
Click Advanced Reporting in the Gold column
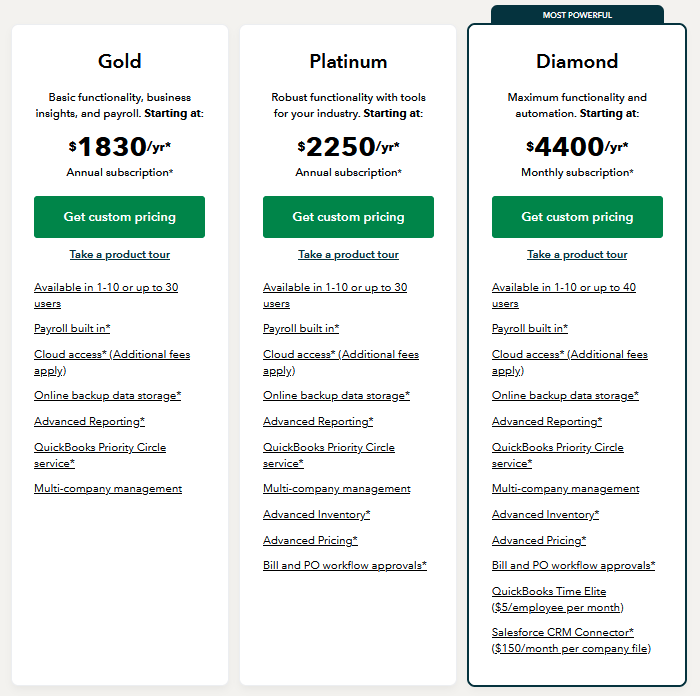[x=89, y=422]
